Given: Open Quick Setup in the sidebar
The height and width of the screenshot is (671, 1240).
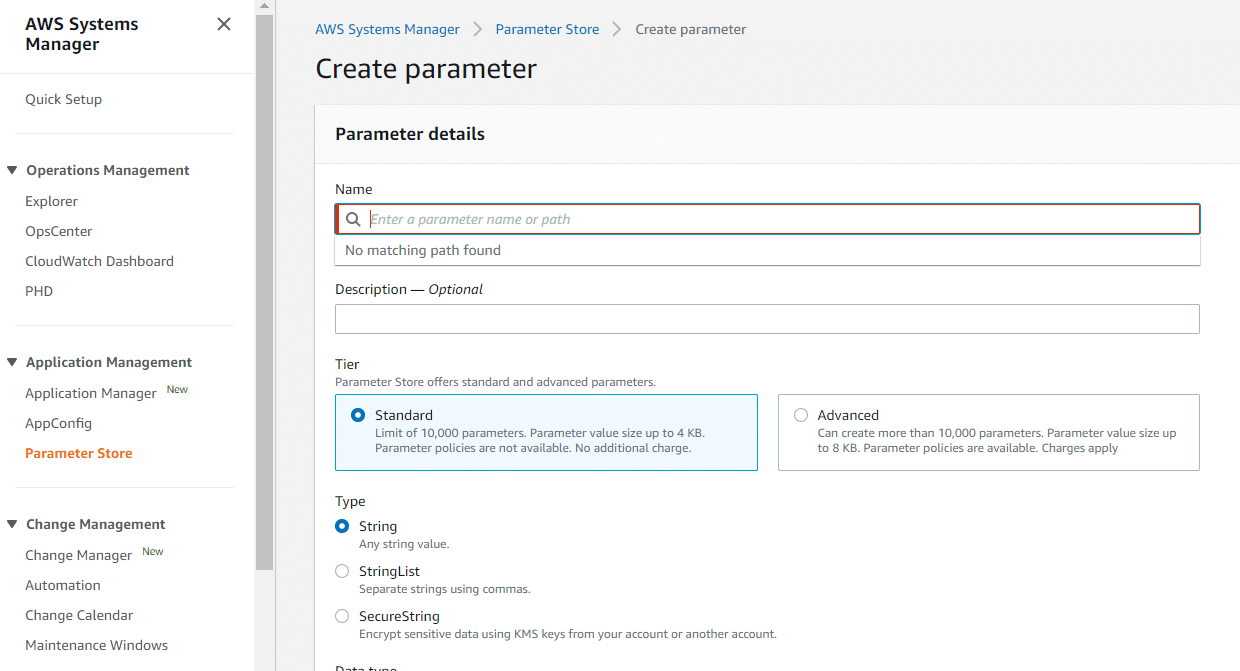Looking at the screenshot, I should point(64,99).
